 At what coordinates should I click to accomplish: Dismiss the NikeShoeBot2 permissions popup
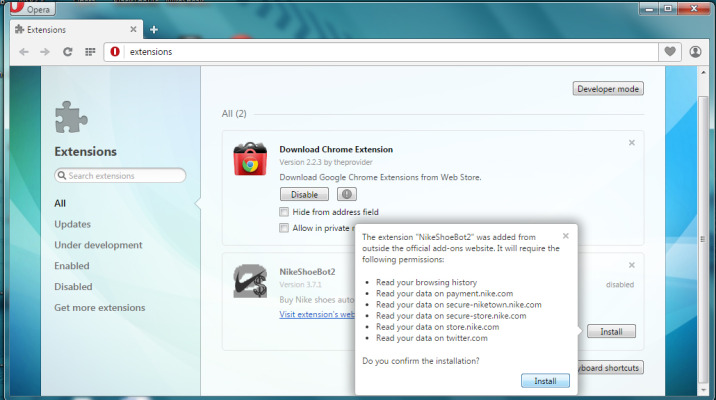pos(565,236)
